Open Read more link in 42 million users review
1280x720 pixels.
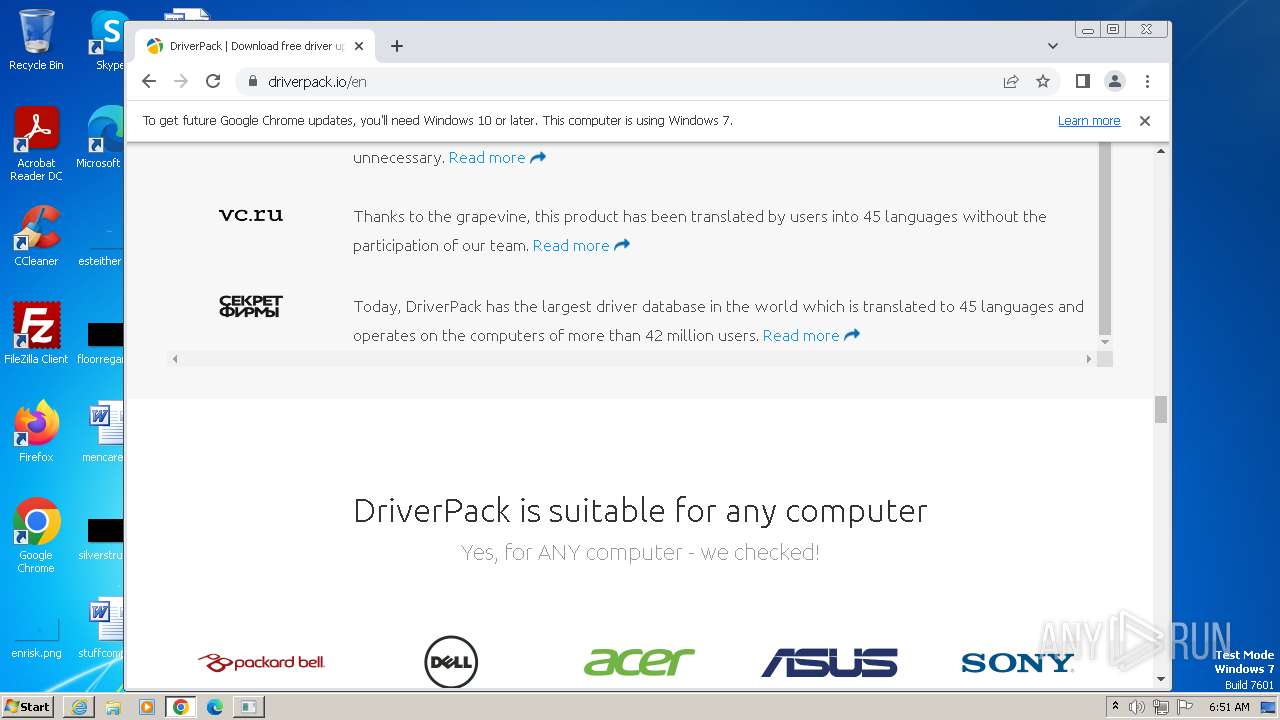(x=811, y=335)
